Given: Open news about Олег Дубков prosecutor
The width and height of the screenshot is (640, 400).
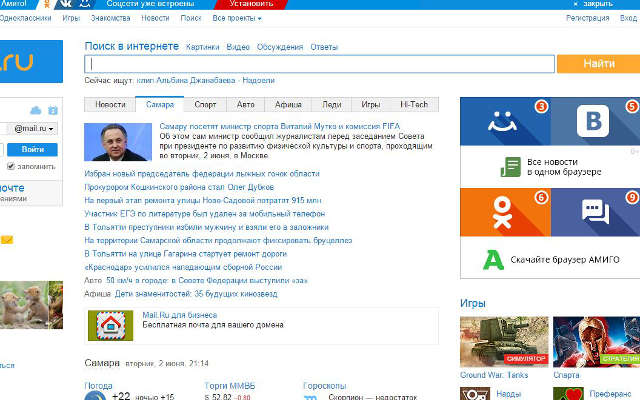Looking at the screenshot, I should tap(179, 187).
